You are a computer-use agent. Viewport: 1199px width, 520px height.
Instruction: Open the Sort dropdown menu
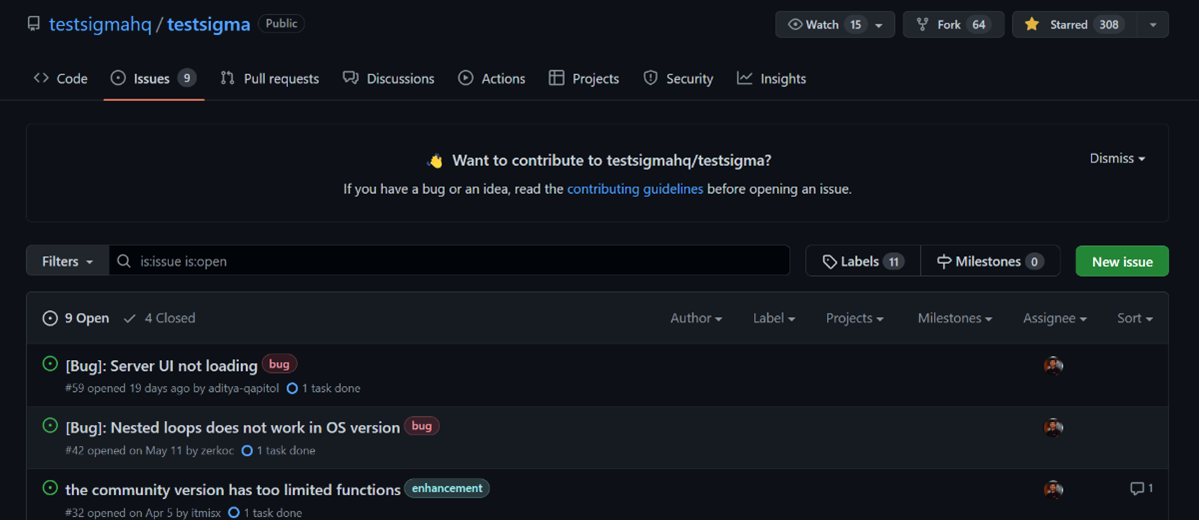pyautogui.click(x=1134, y=318)
